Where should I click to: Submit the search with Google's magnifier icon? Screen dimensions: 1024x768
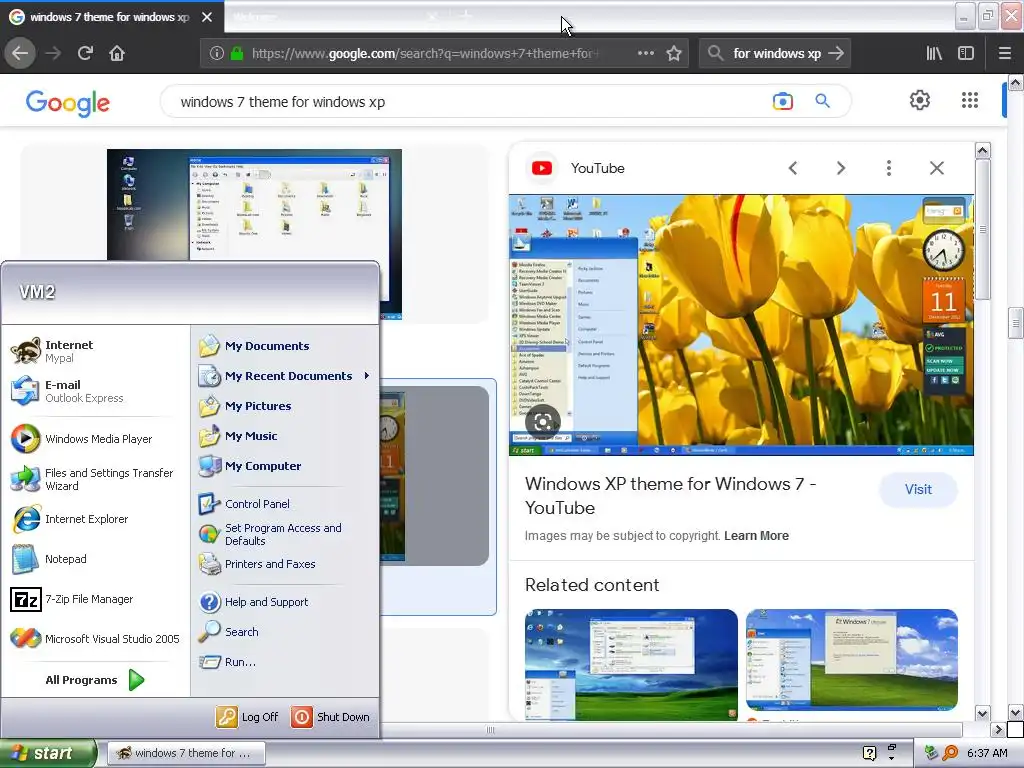point(822,101)
